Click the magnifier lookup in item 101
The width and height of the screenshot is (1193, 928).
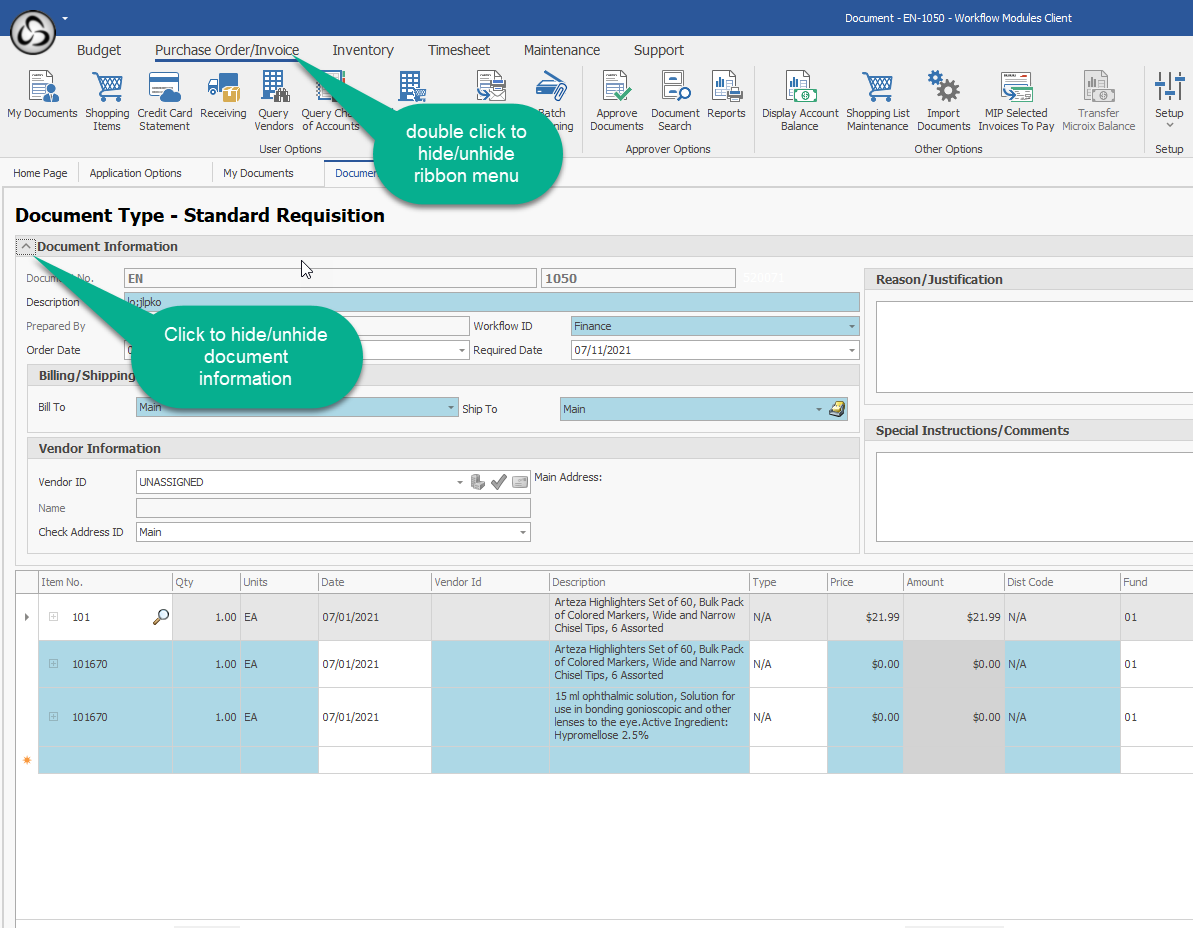tap(160, 618)
